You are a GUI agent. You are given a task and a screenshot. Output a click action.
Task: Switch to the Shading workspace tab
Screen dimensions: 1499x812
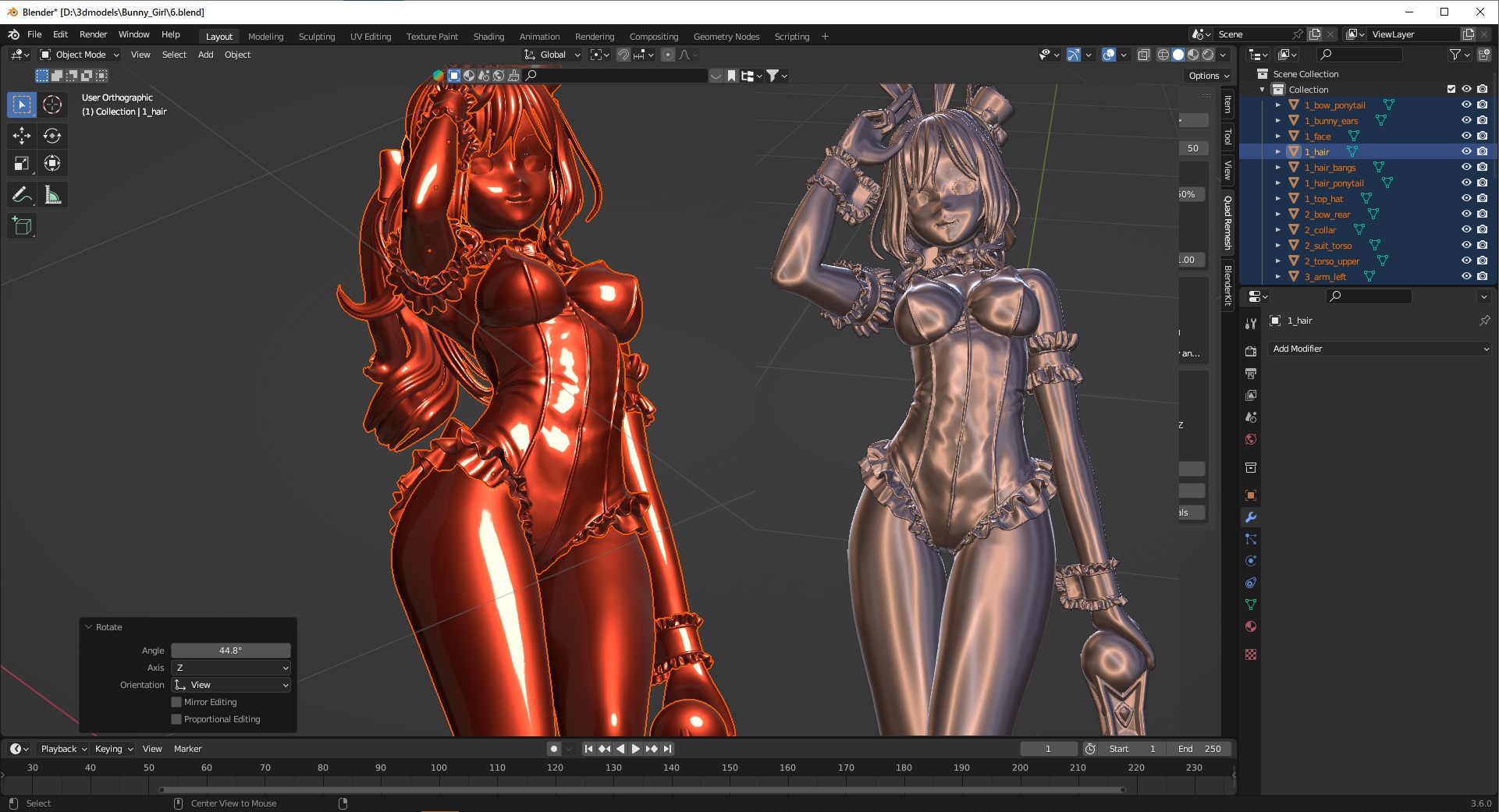[488, 37]
